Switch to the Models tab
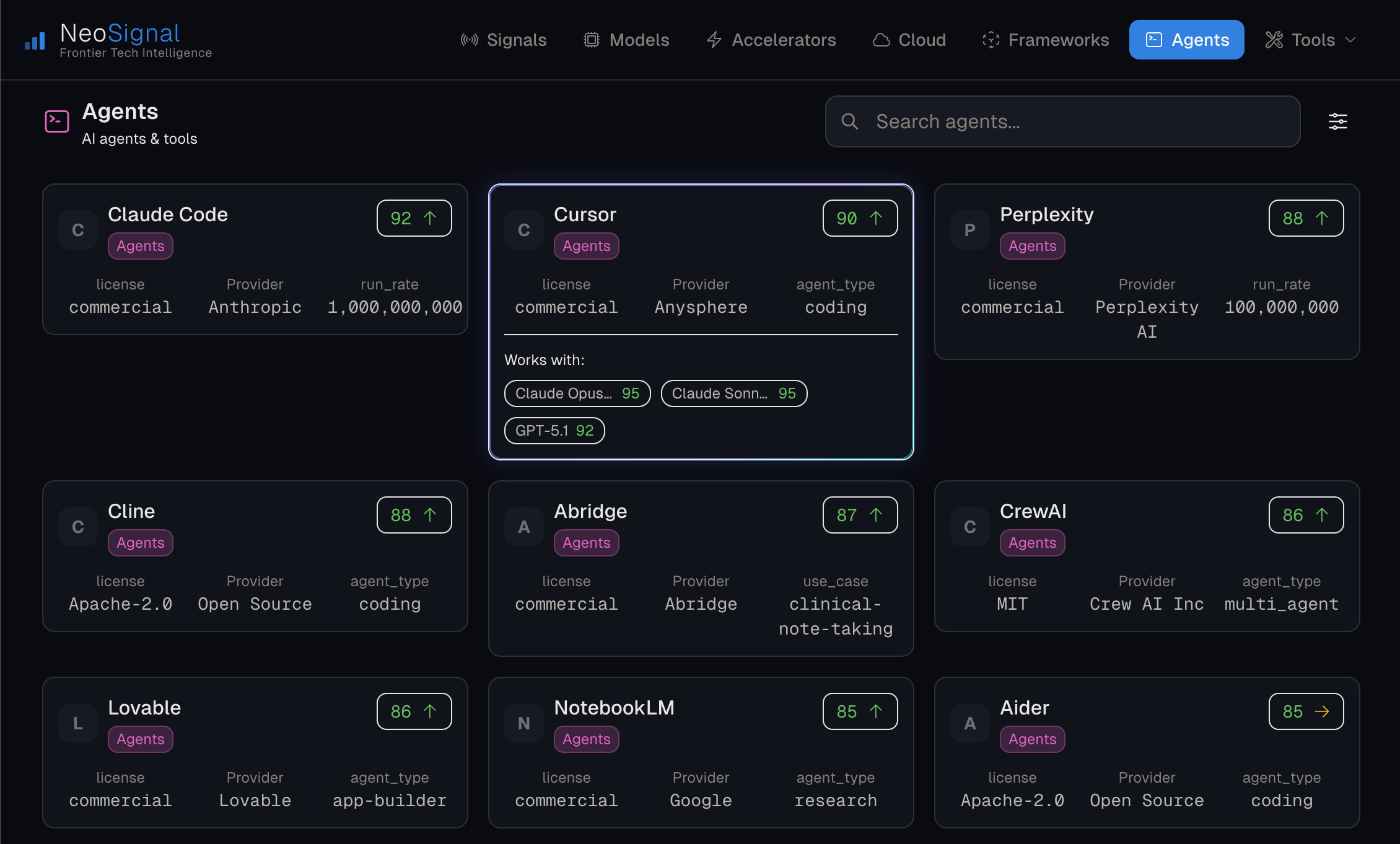Screen dimensions: 1400x844 point(626,40)
